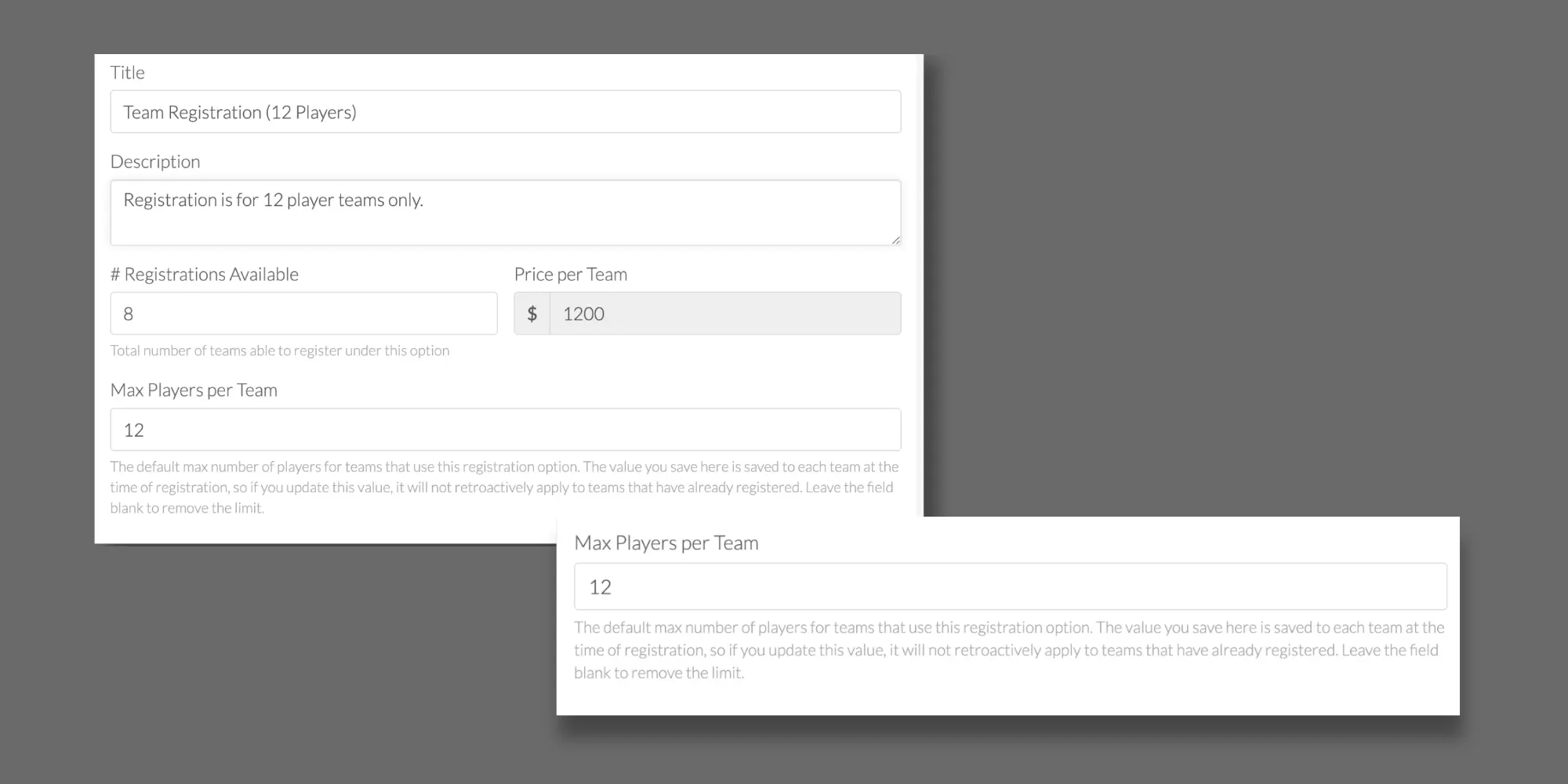Focus Max Players field in enlarged callout

point(1010,586)
